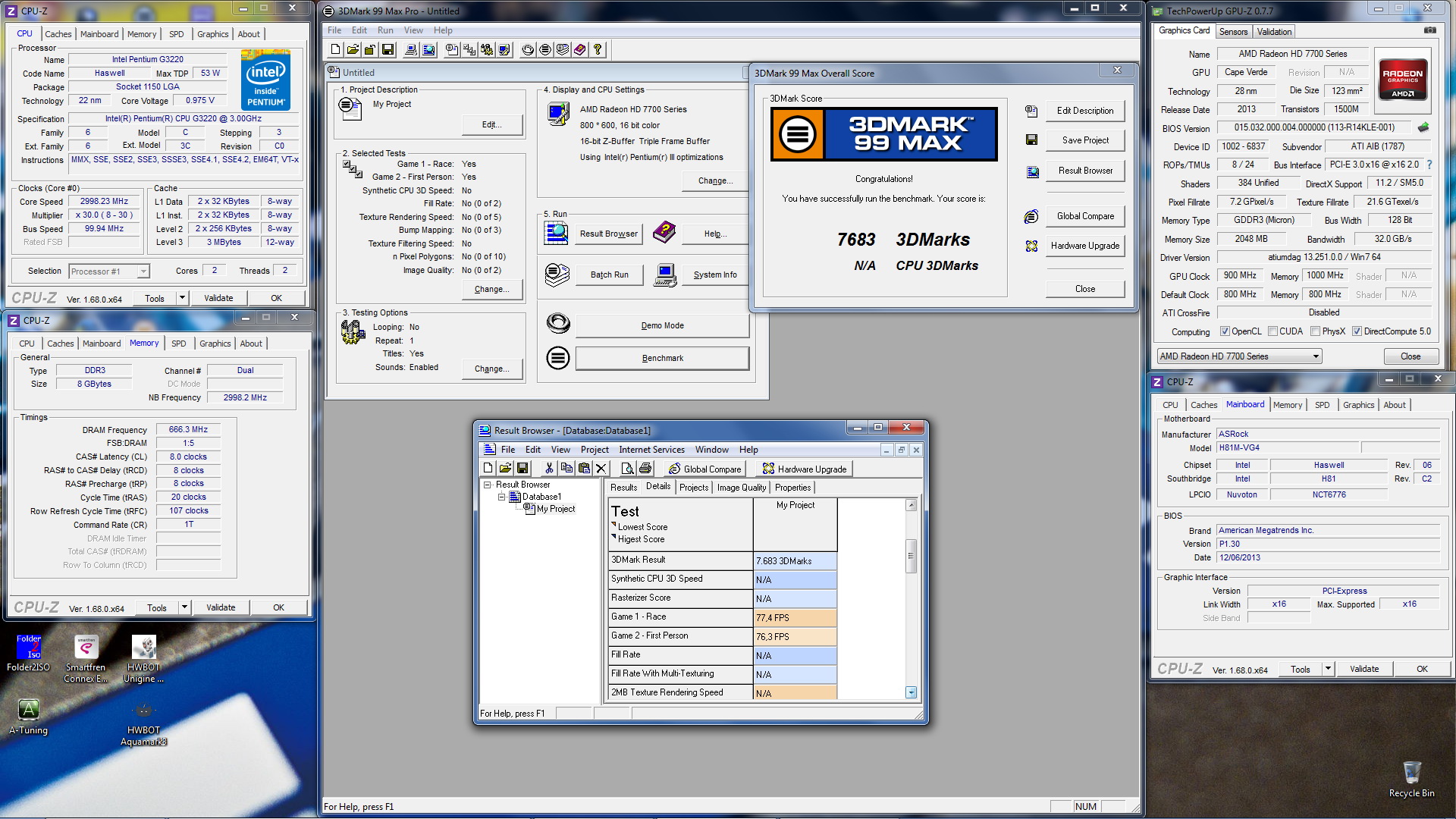Image resolution: width=1456 pixels, height=819 pixels.
Task: Toggle PhysX checkbox in GPU-Z
Action: [1316, 331]
